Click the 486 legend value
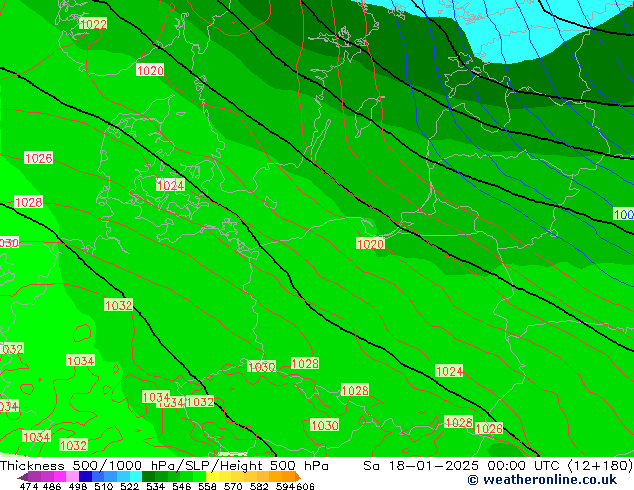 52,486
